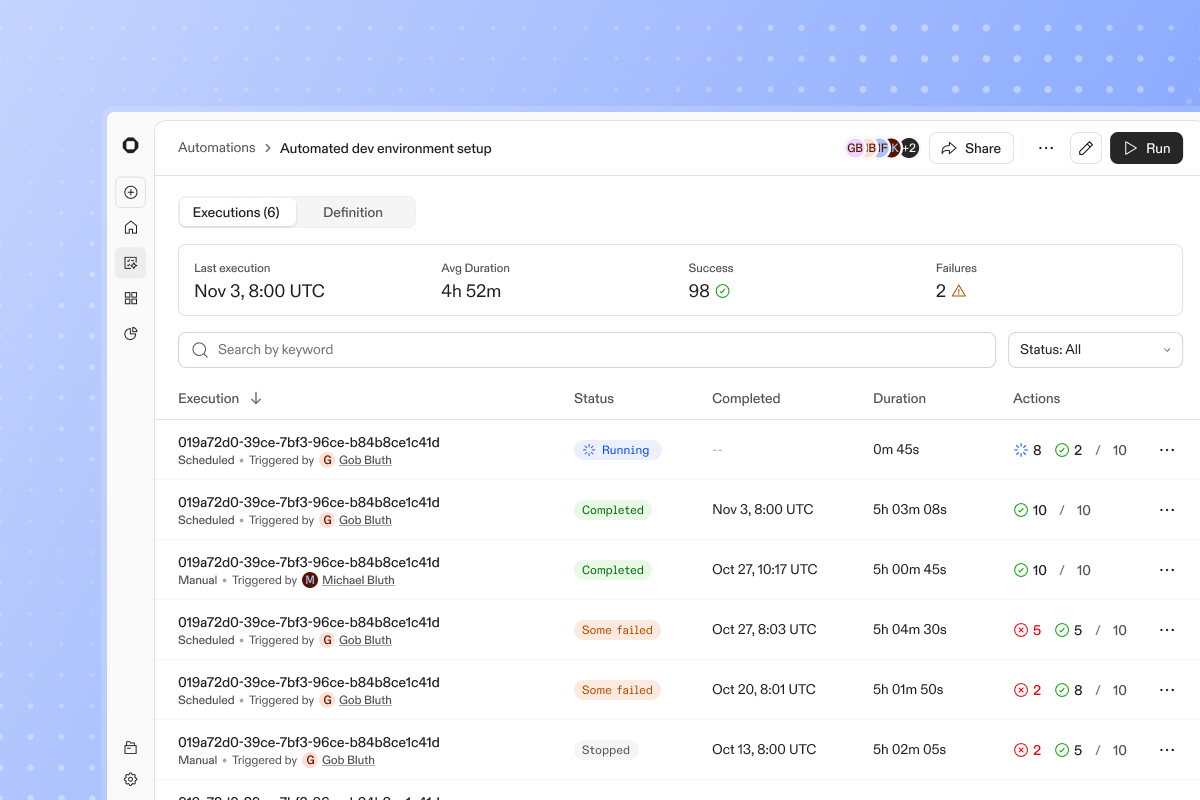Open the Michael Bluth user link

click(x=358, y=580)
